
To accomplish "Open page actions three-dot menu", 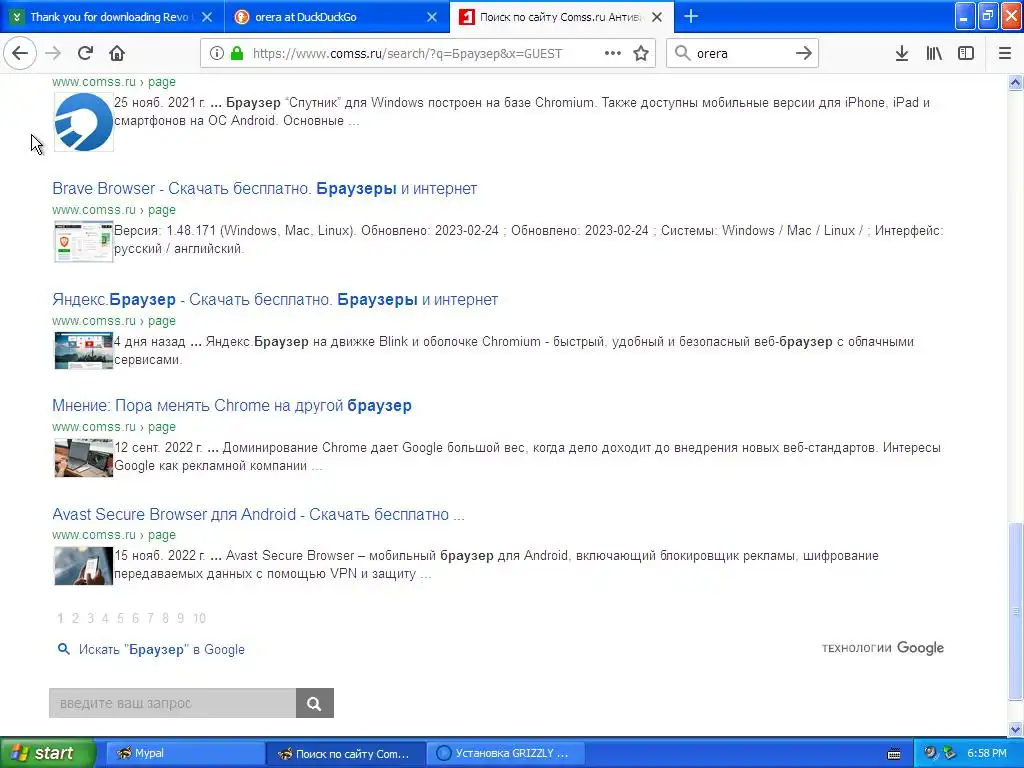I will [613, 54].
